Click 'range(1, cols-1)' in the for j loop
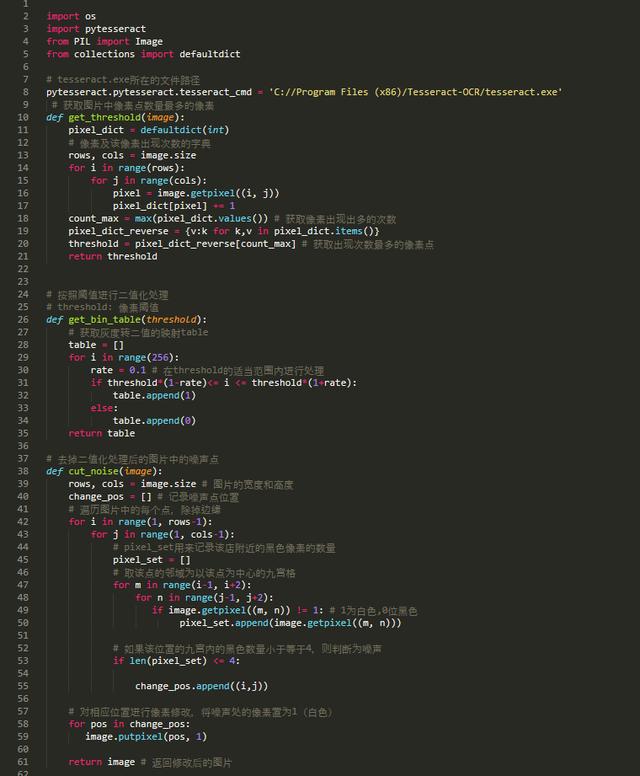This screenshot has height=776, width=640. [x=184, y=534]
